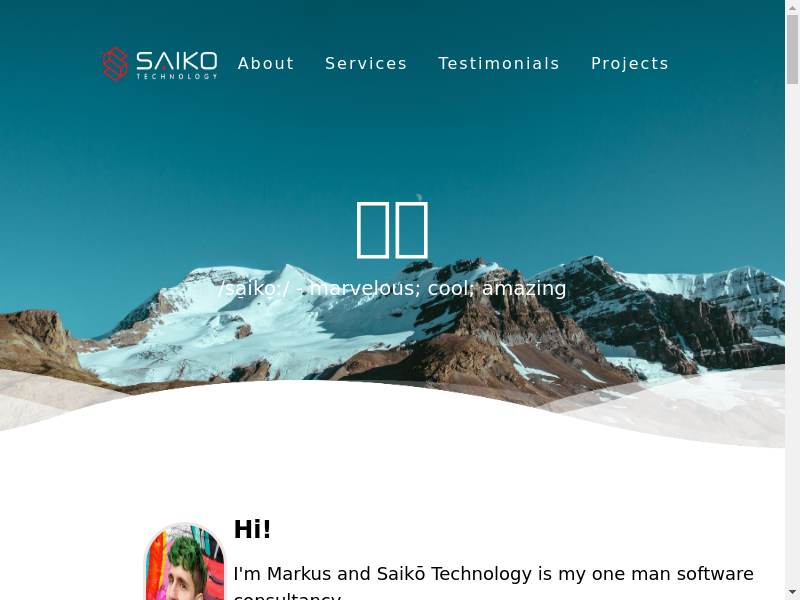Click the word 'amazing' in the tagline
Image resolution: width=800 pixels, height=600 pixels.
tap(524, 289)
